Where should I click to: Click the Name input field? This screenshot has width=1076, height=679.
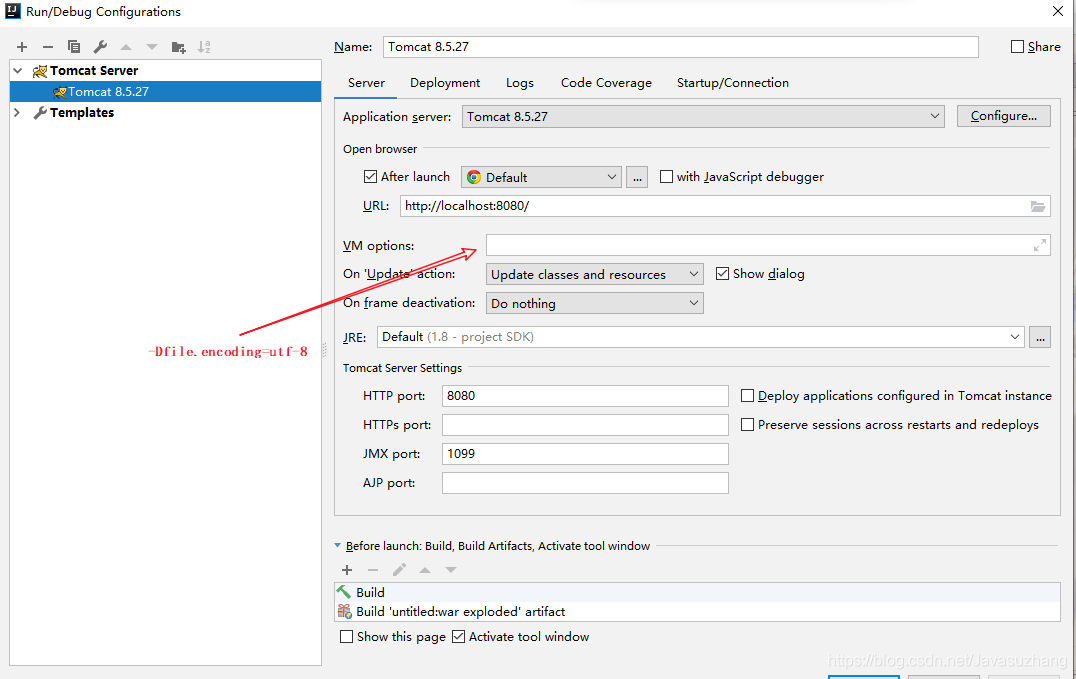coord(681,47)
